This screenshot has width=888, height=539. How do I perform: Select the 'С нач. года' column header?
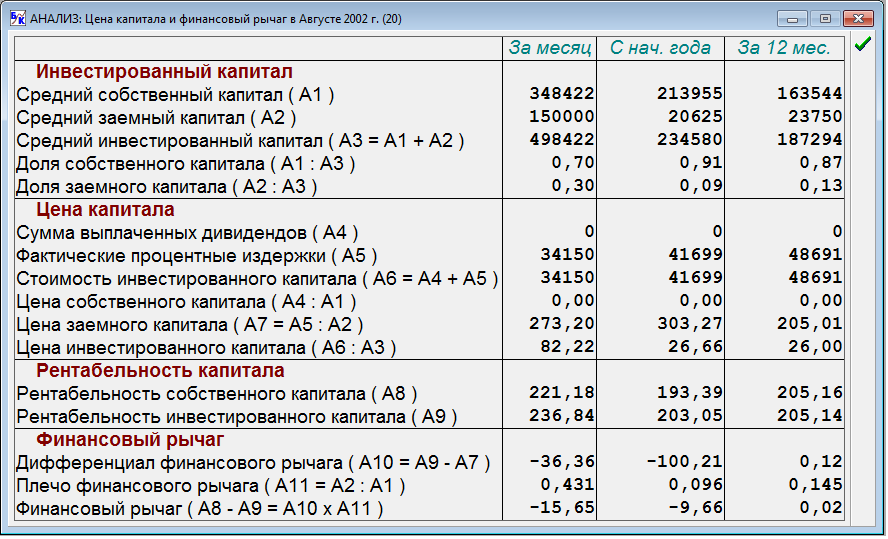660,48
